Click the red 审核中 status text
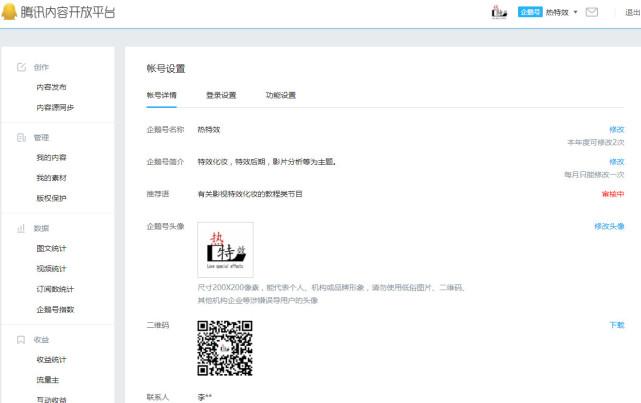This screenshot has height=403, width=641. click(x=613, y=194)
